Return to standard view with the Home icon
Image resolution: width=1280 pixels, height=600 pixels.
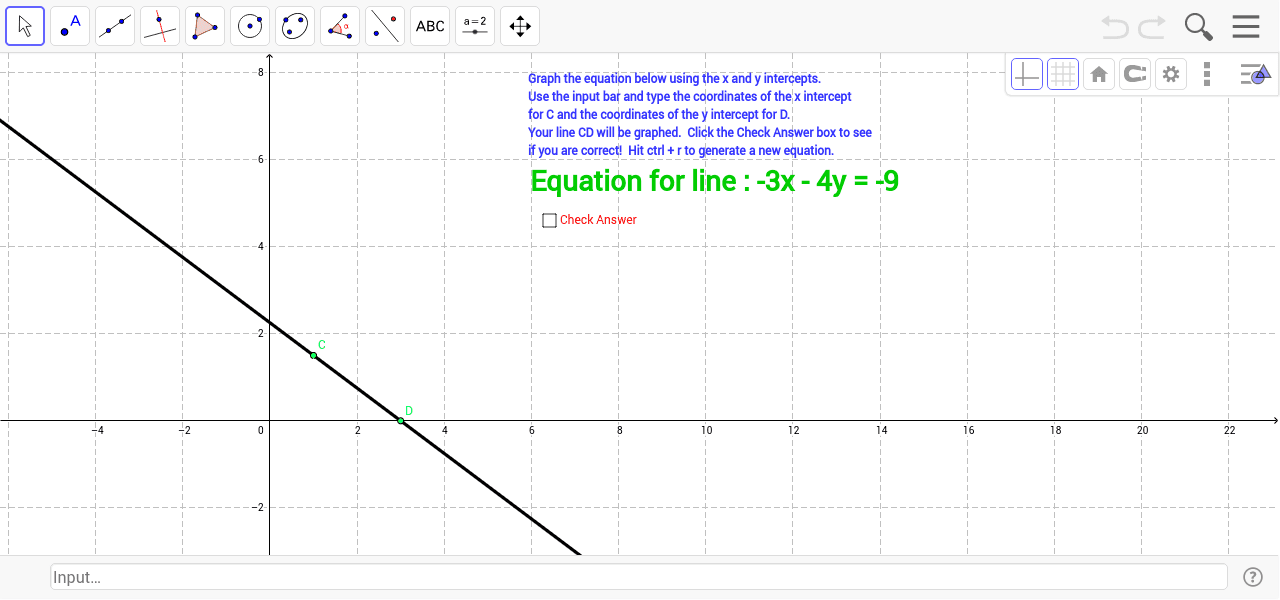[1098, 73]
